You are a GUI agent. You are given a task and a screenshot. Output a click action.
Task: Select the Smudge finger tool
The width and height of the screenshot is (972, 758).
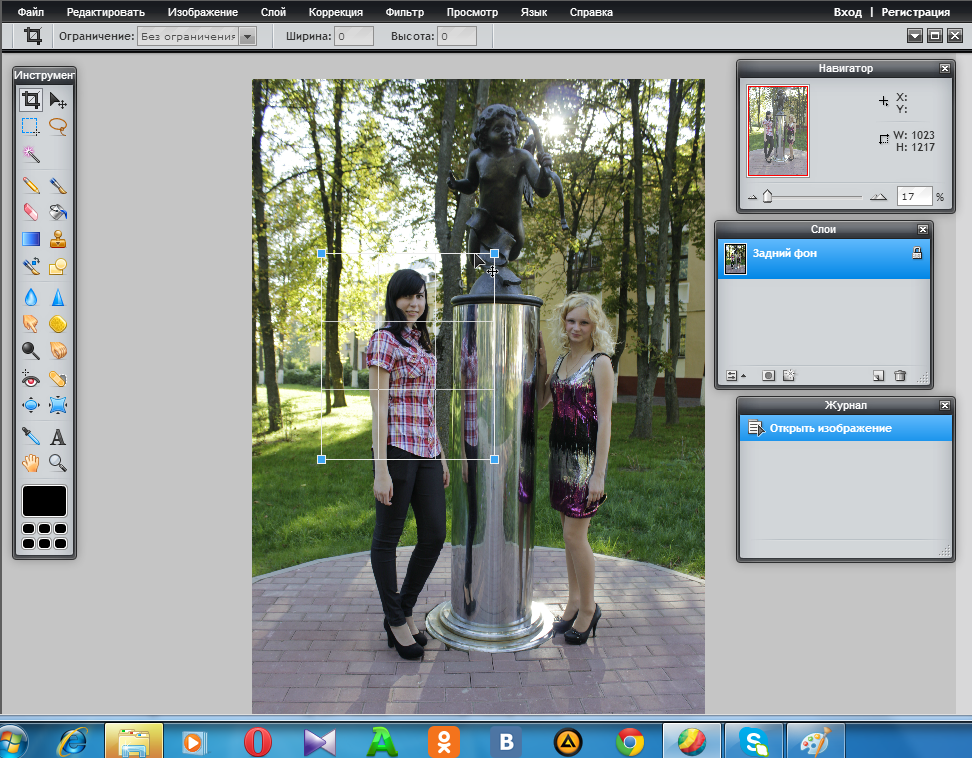click(30, 324)
